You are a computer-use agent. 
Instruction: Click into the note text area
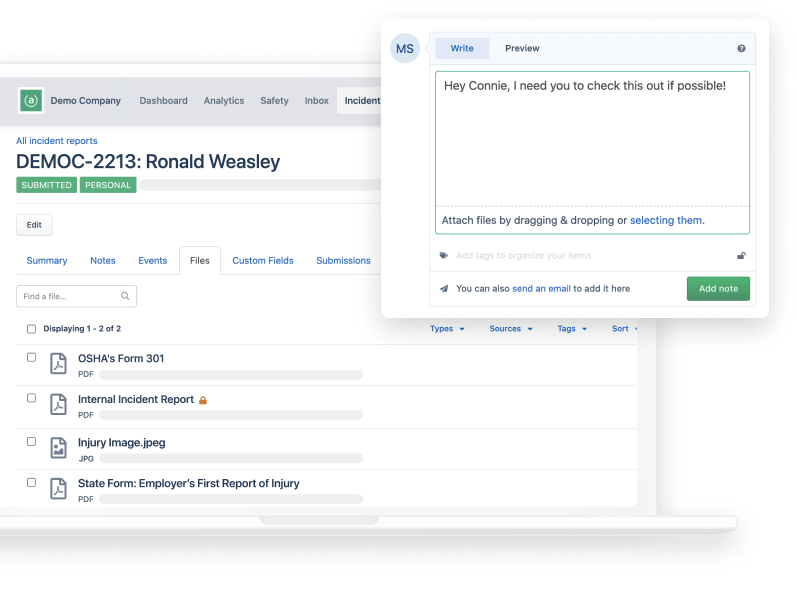[592, 139]
